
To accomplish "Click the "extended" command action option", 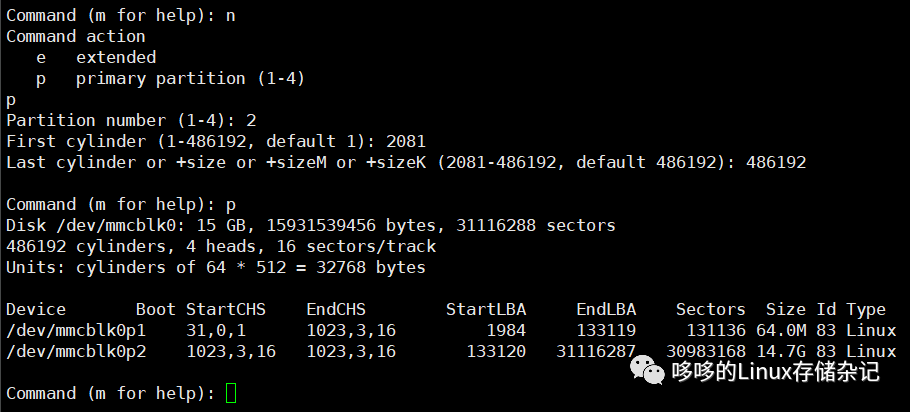I will point(116,57).
